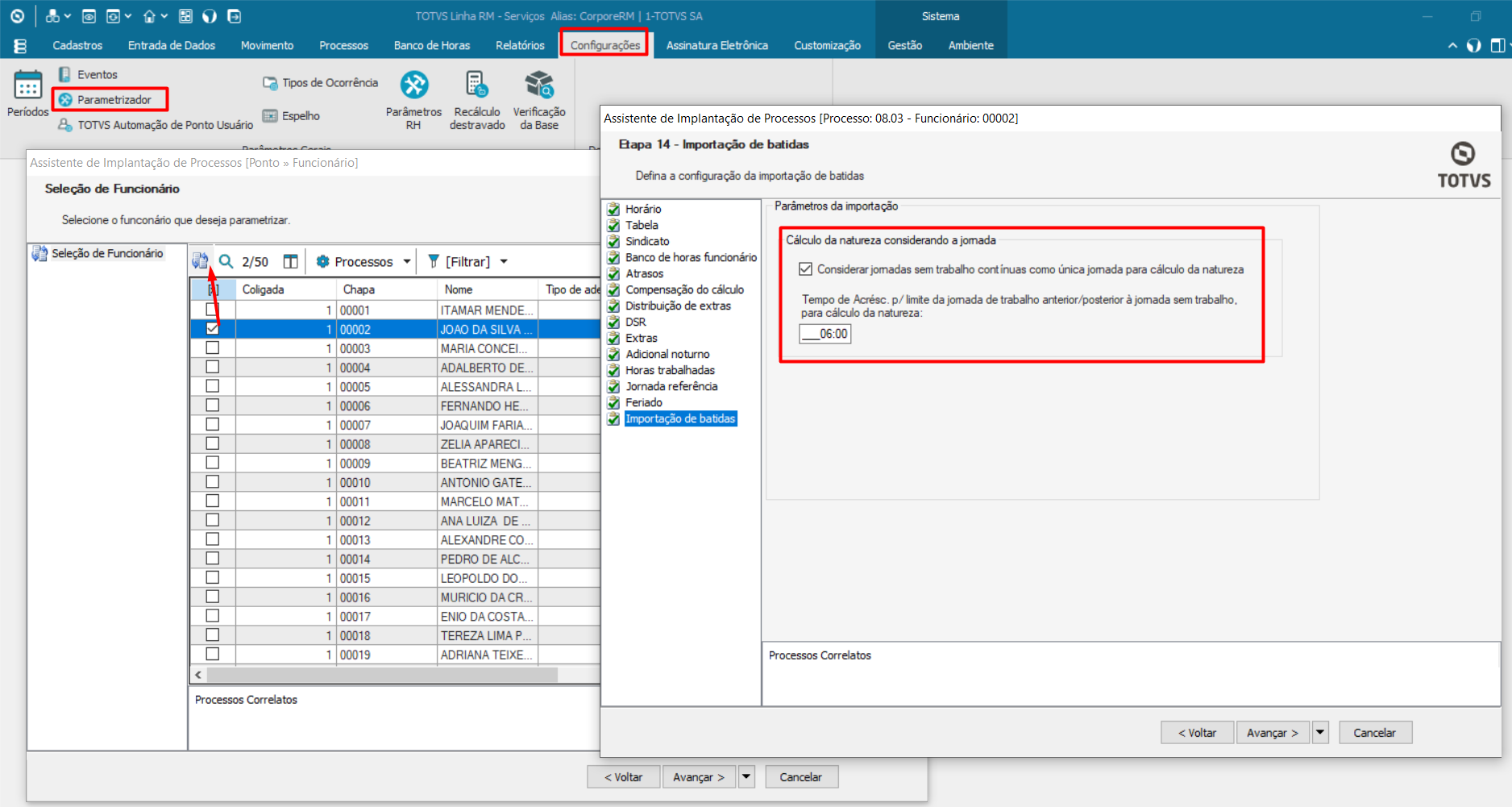Viewport: 1512px width, 807px height.
Task: Click Cancelar in the employee selection wizard
Action: click(801, 776)
